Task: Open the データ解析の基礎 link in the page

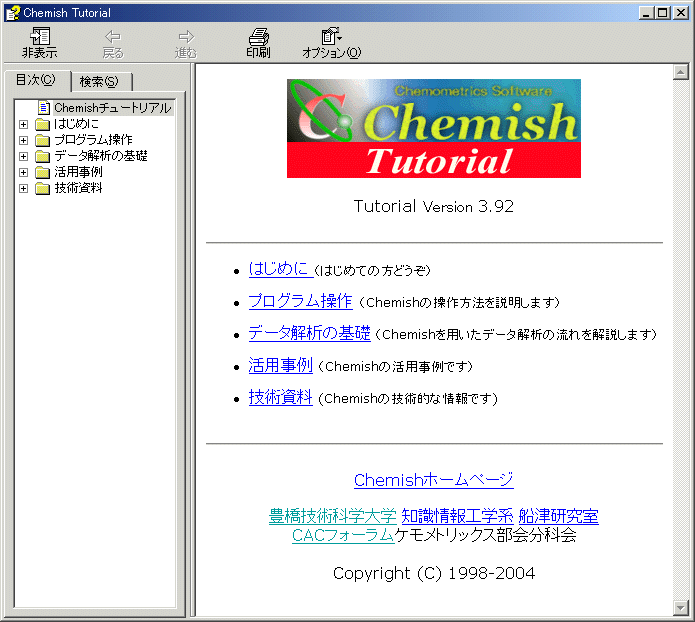Action: click(309, 333)
